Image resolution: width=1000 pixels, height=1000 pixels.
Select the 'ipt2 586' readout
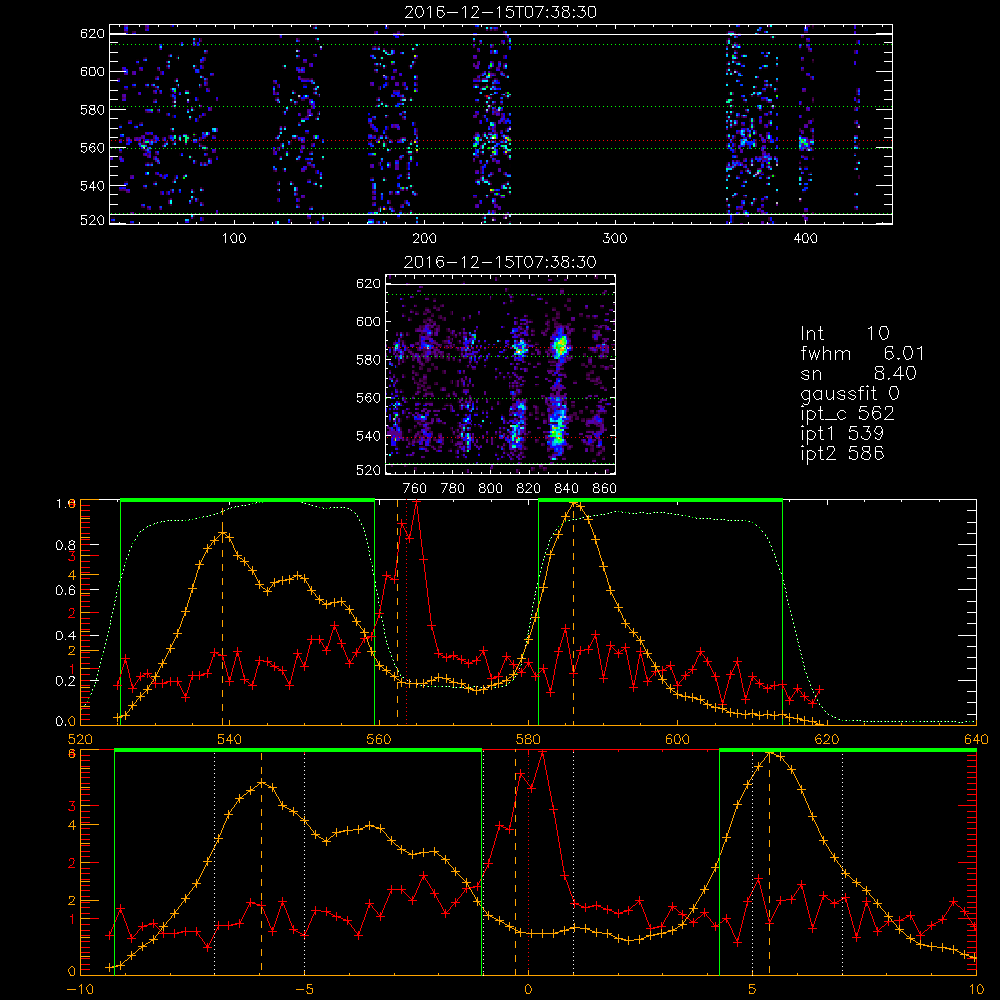[x=842, y=453]
